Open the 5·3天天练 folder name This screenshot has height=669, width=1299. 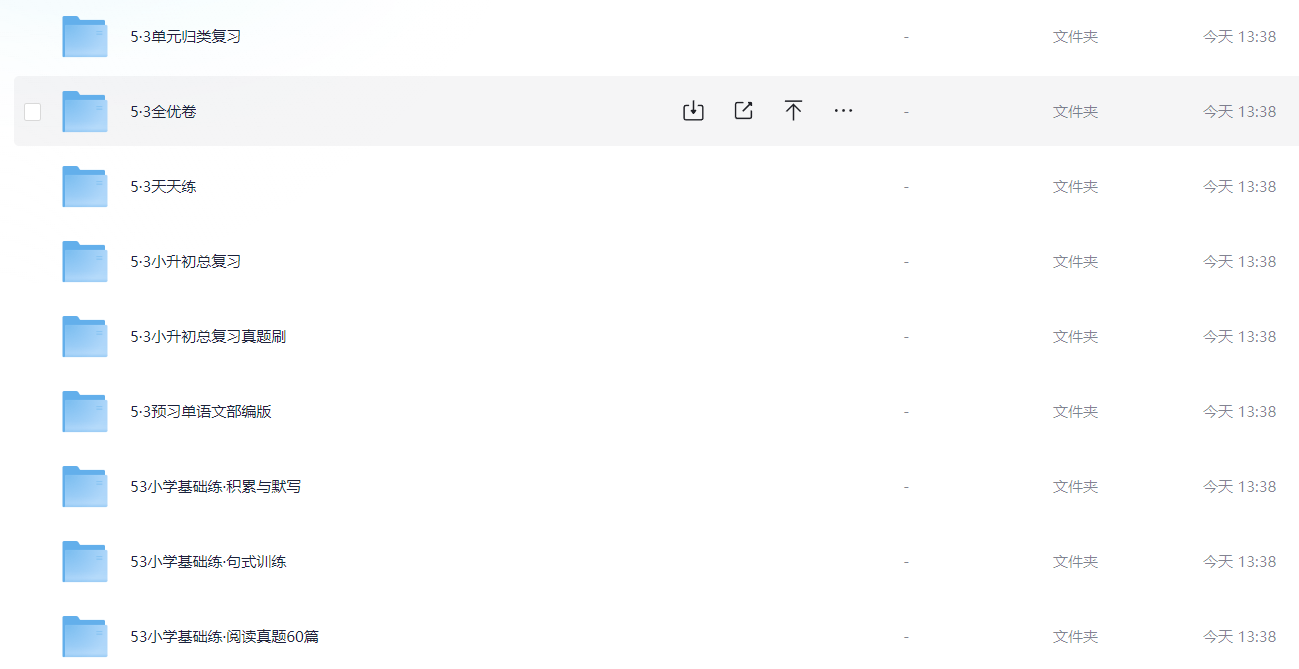tap(164, 187)
